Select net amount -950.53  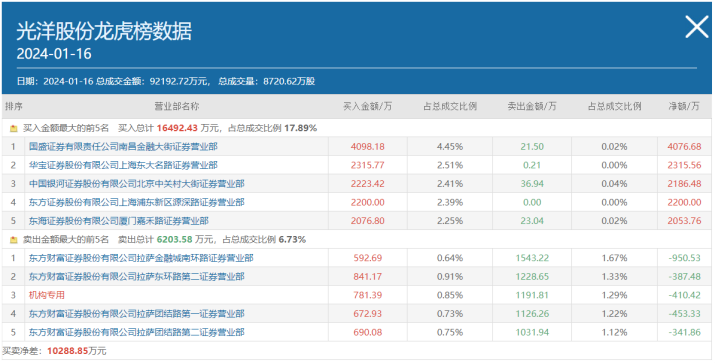coord(684,258)
